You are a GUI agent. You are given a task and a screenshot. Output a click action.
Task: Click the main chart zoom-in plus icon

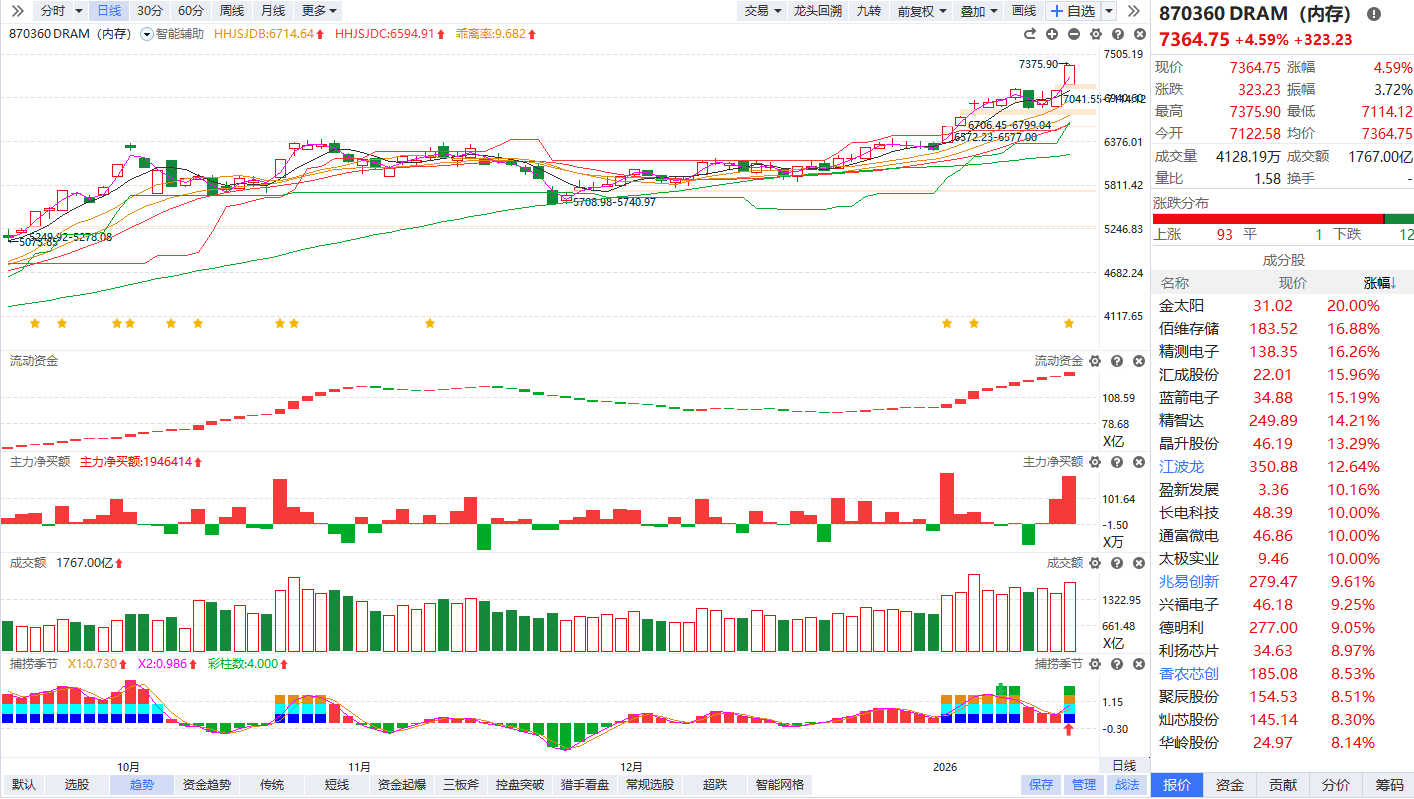pos(1052,34)
